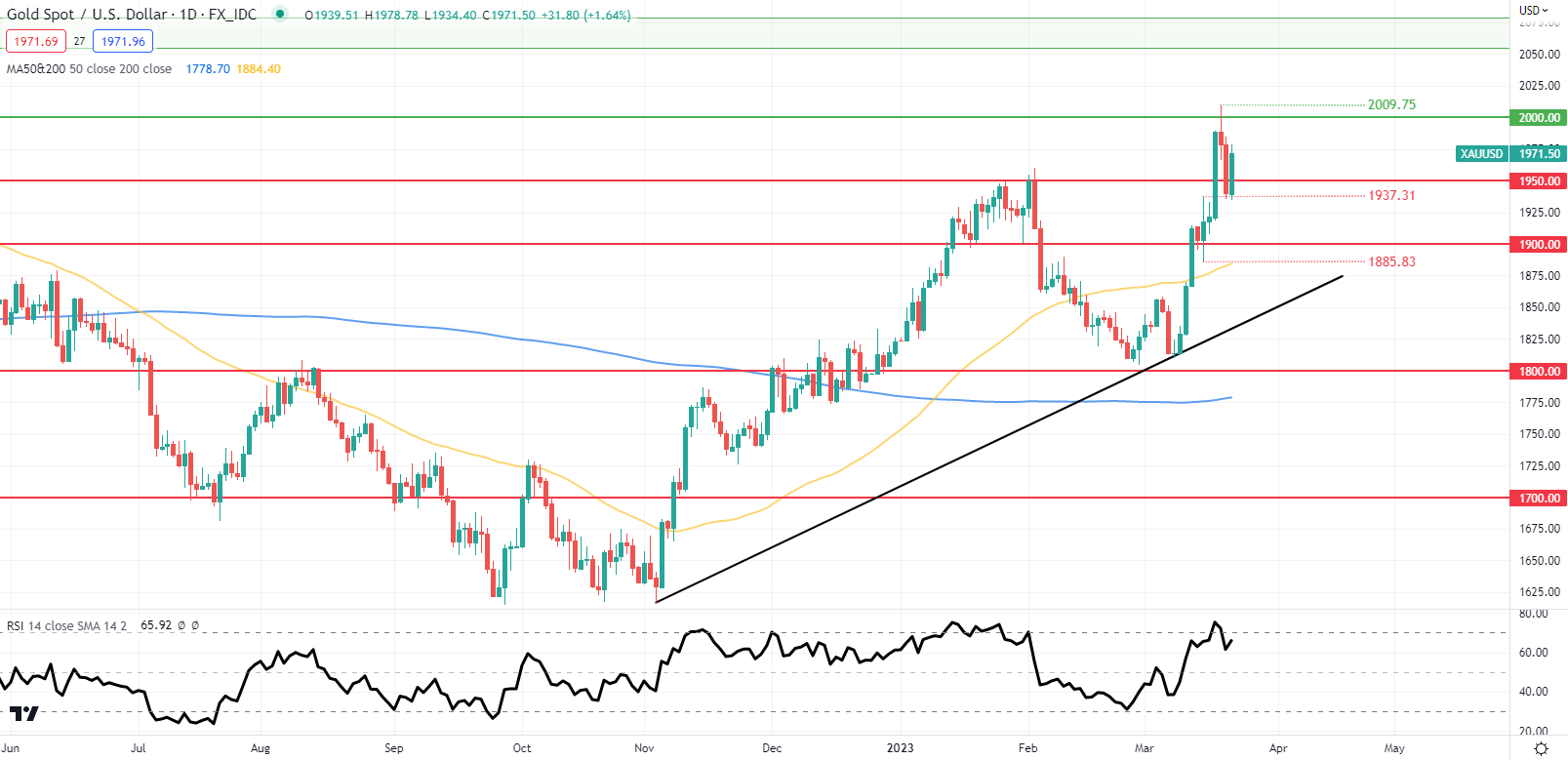The height and width of the screenshot is (760, 1568).
Task: Click the Nov label on time axis
Action: [x=644, y=748]
